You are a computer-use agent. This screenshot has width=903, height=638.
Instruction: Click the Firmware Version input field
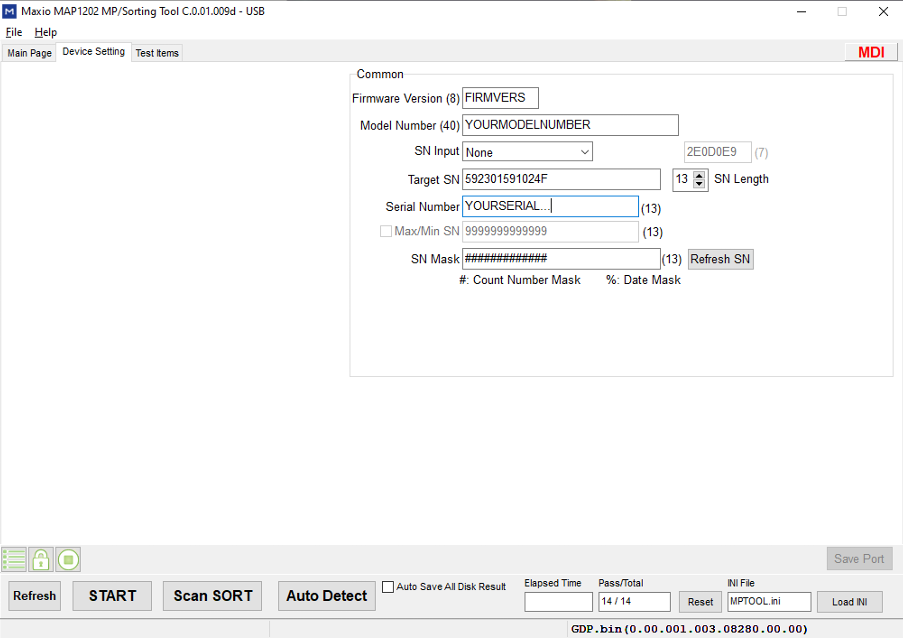[500, 98]
